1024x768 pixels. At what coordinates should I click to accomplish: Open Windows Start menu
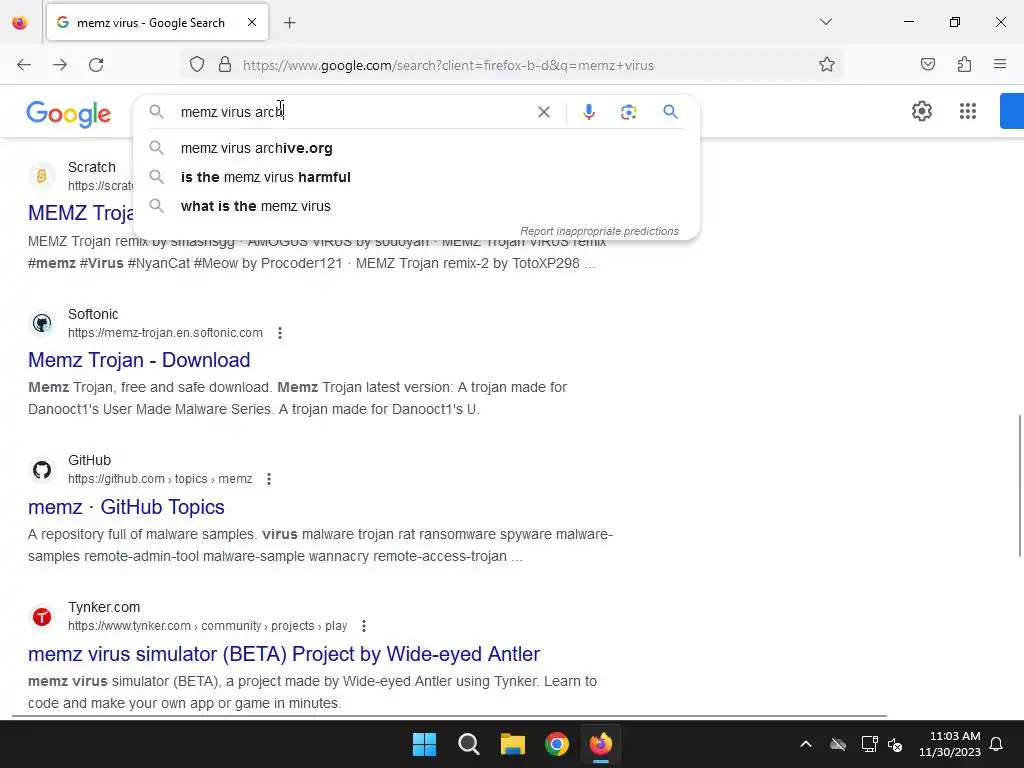pos(424,744)
